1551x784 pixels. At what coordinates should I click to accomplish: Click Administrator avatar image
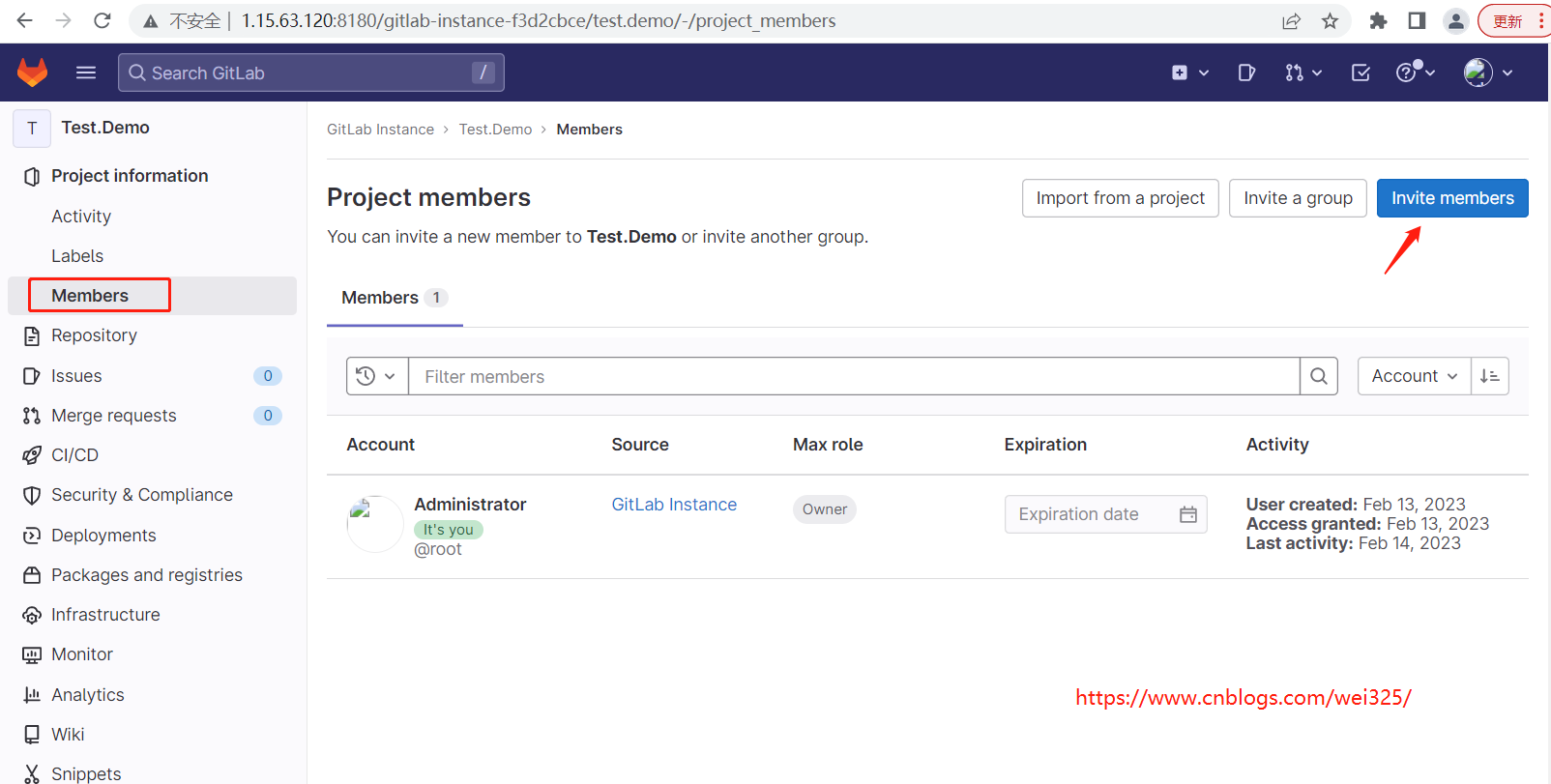click(x=375, y=524)
